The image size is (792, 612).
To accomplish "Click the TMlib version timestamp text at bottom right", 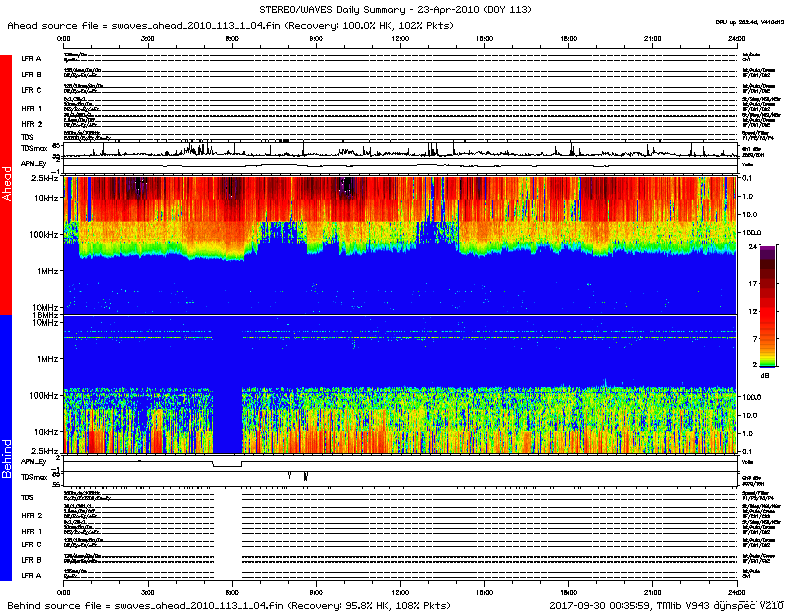I will [666, 606].
